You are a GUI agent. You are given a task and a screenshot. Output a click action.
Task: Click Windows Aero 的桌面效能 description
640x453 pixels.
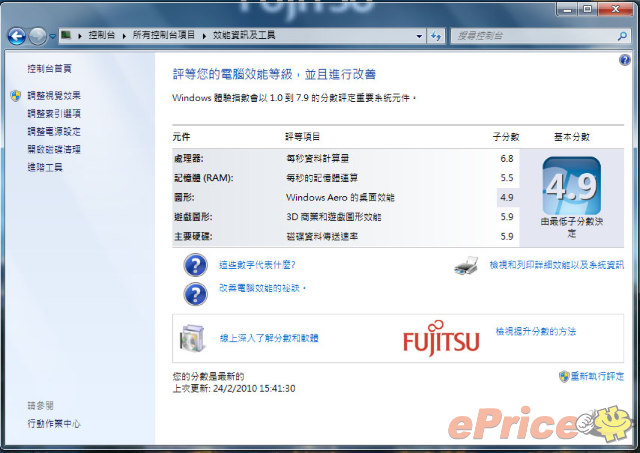click(x=340, y=198)
